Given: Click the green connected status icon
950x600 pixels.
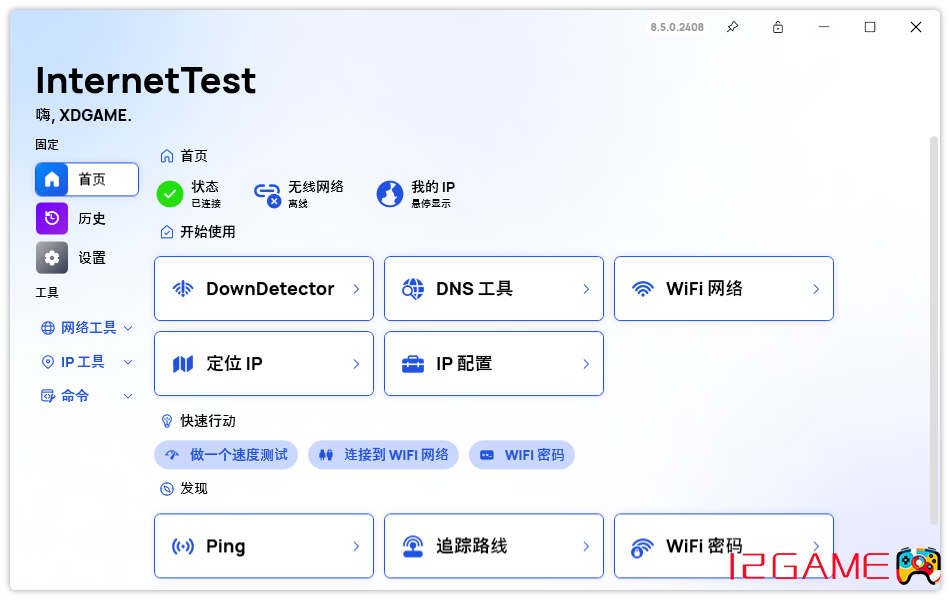Looking at the screenshot, I should click(170, 194).
